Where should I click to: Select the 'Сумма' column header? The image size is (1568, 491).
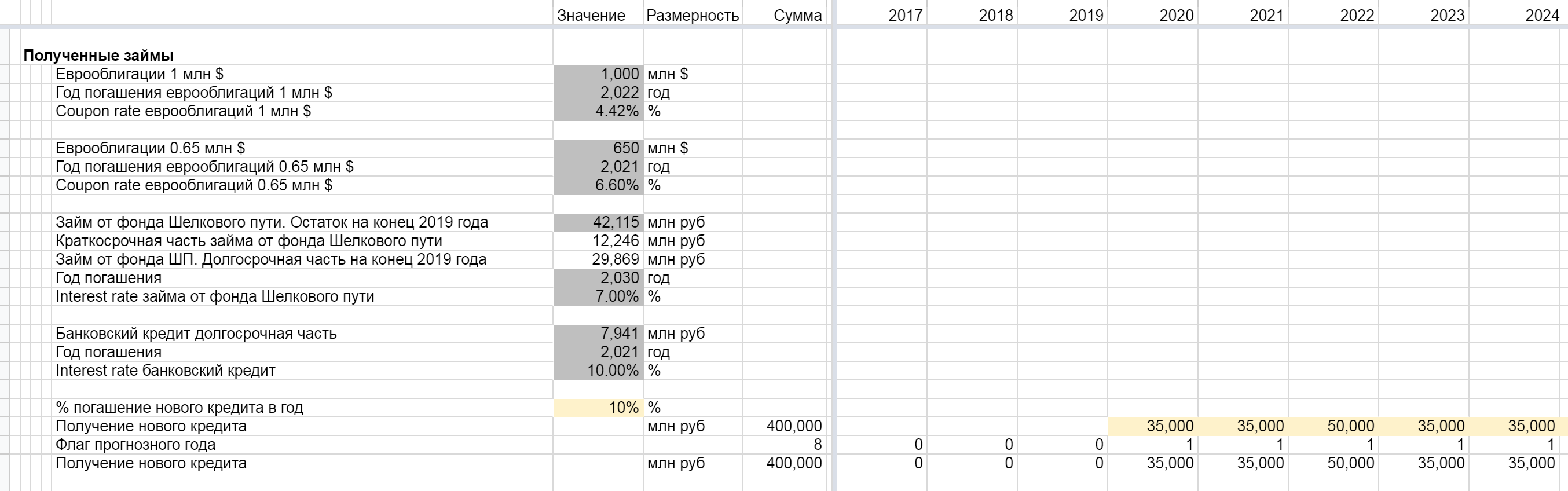(x=797, y=15)
